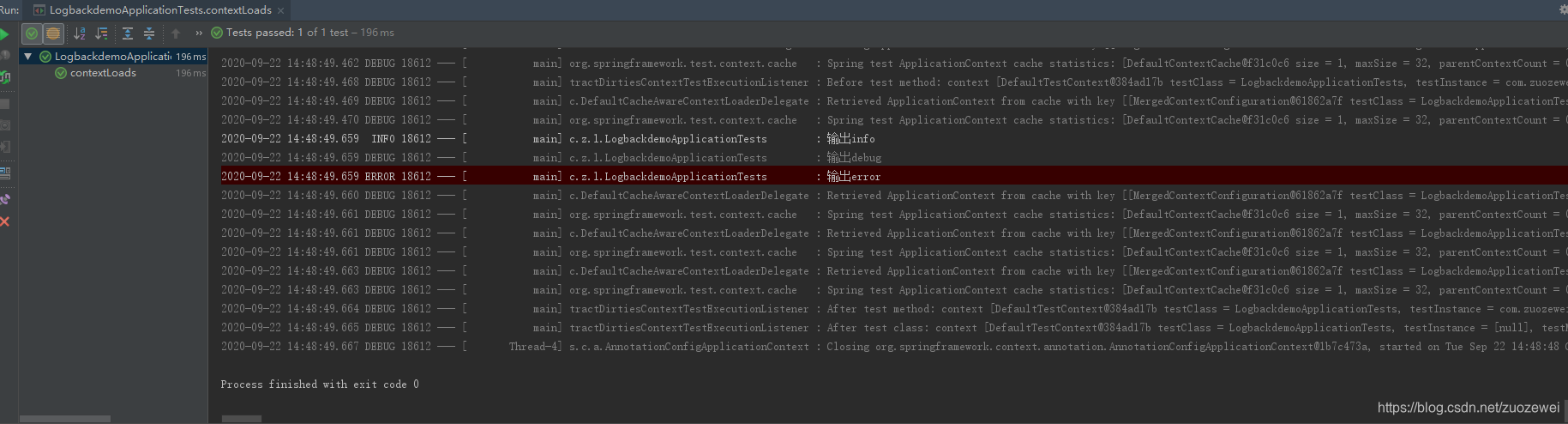Screen dimensions: 1568x424
Task: Show more toolbar actions chevron
Action: 199,33
